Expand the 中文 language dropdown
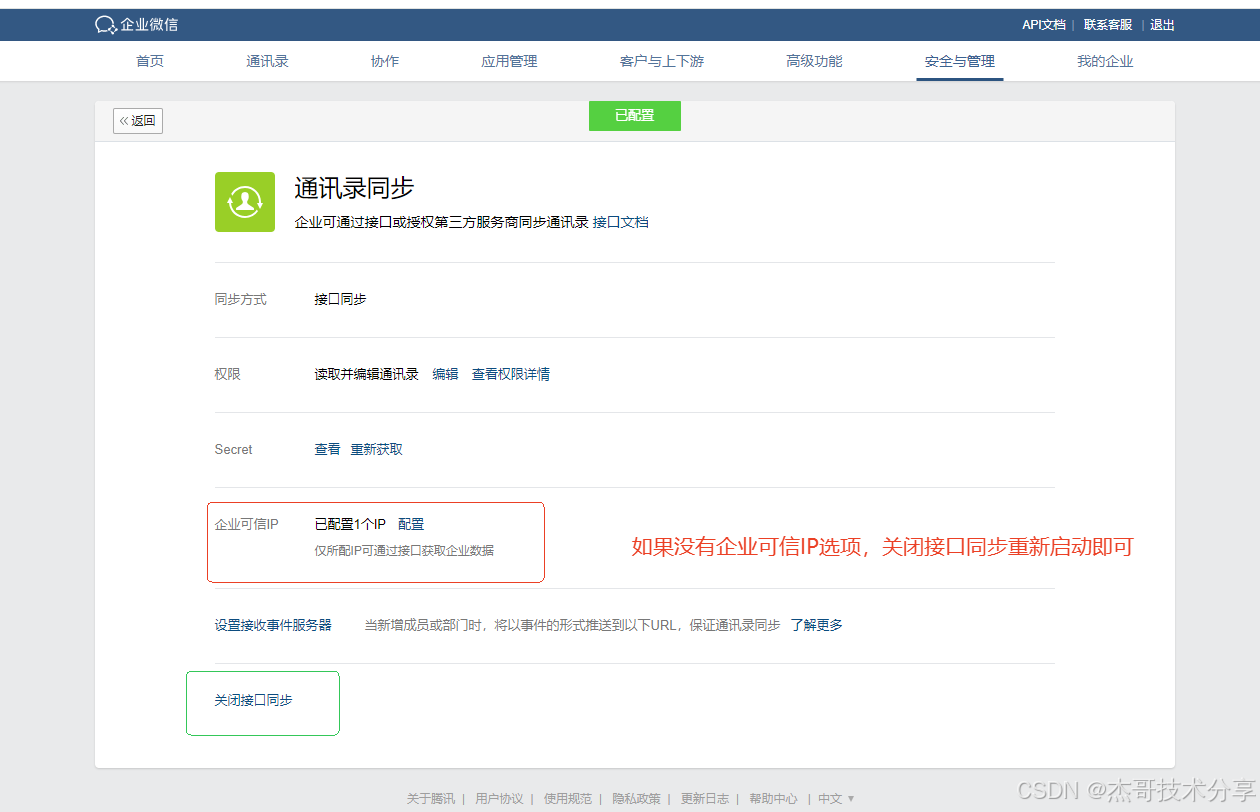This screenshot has height=812, width=1260. click(836, 798)
